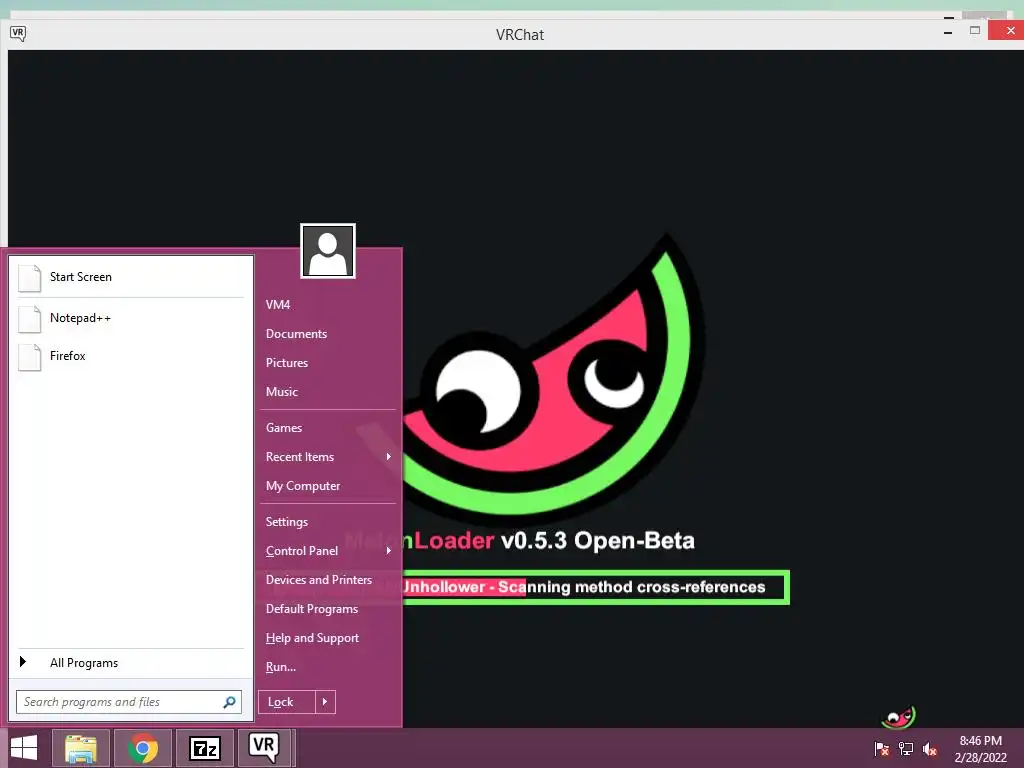1024x768 pixels.
Task: Click the Start Screen item icon
Action: tap(29, 278)
